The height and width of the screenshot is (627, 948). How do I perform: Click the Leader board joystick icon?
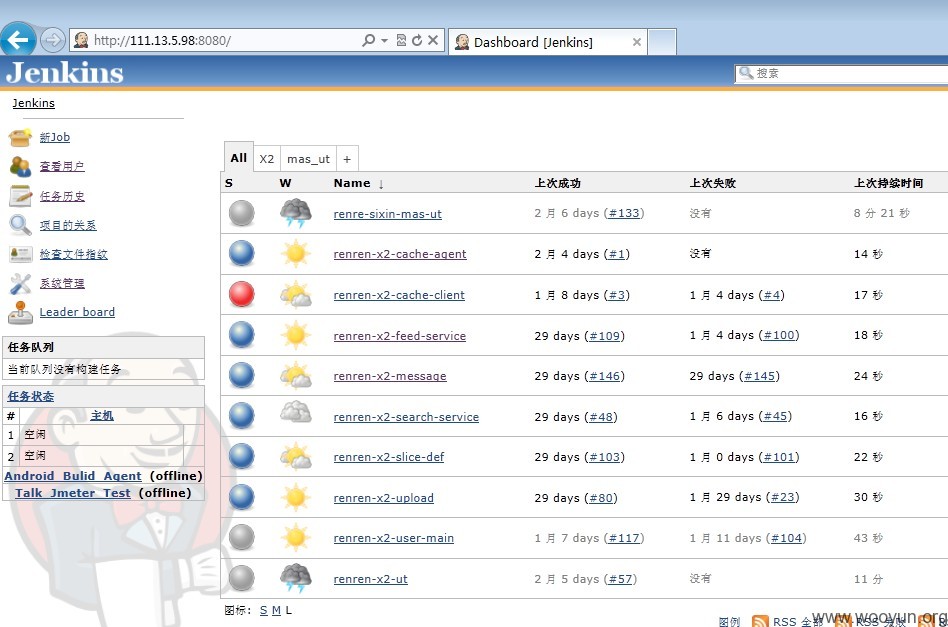coord(20,312)
